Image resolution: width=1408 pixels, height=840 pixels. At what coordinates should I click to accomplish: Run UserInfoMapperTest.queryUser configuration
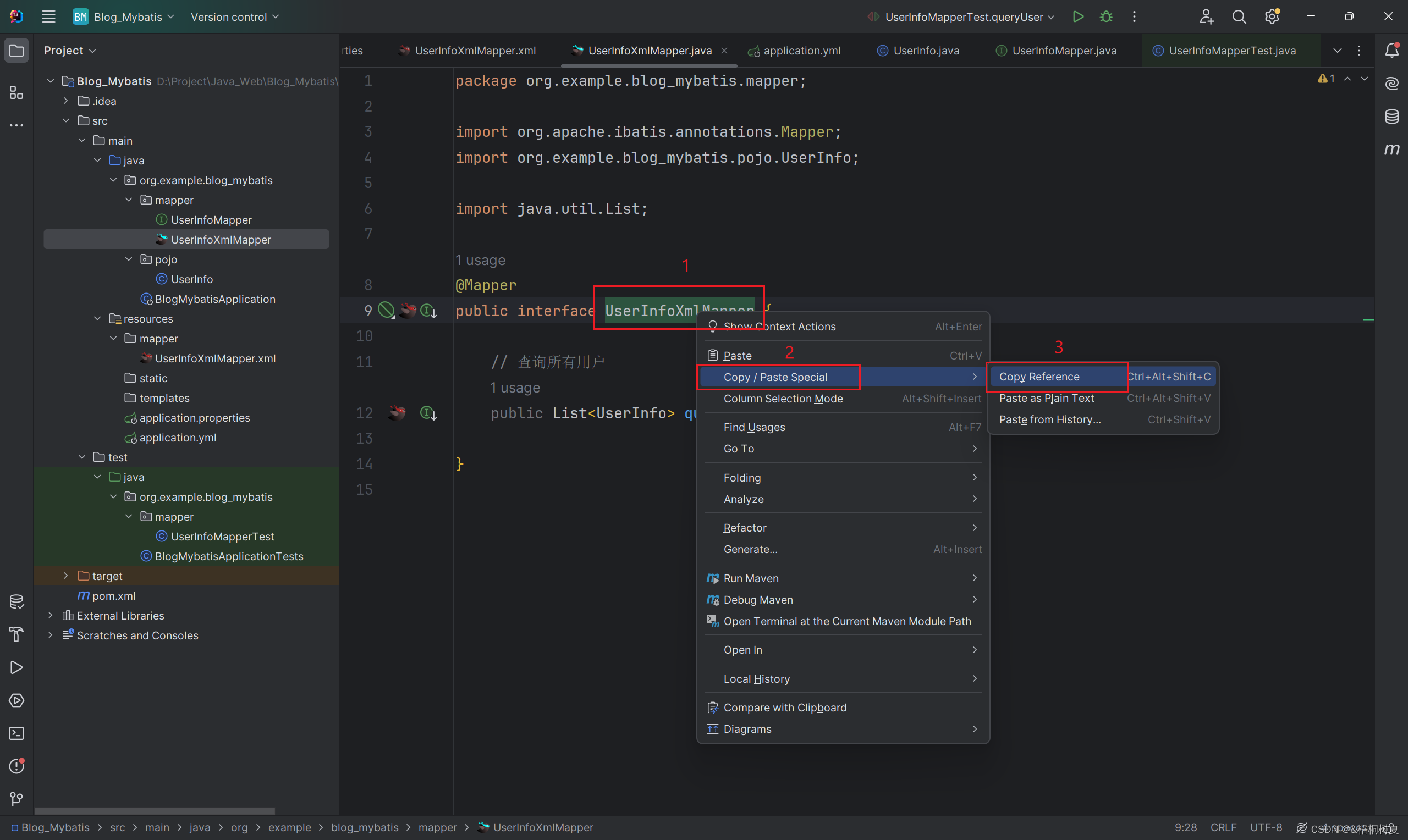pyautogui.click(x=1078, y=17)
